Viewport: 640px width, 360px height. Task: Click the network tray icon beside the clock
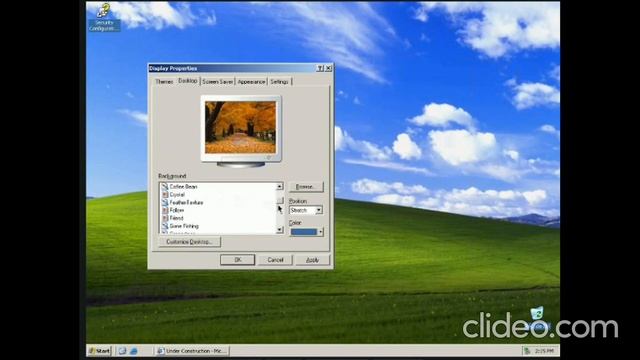point(527,351)
